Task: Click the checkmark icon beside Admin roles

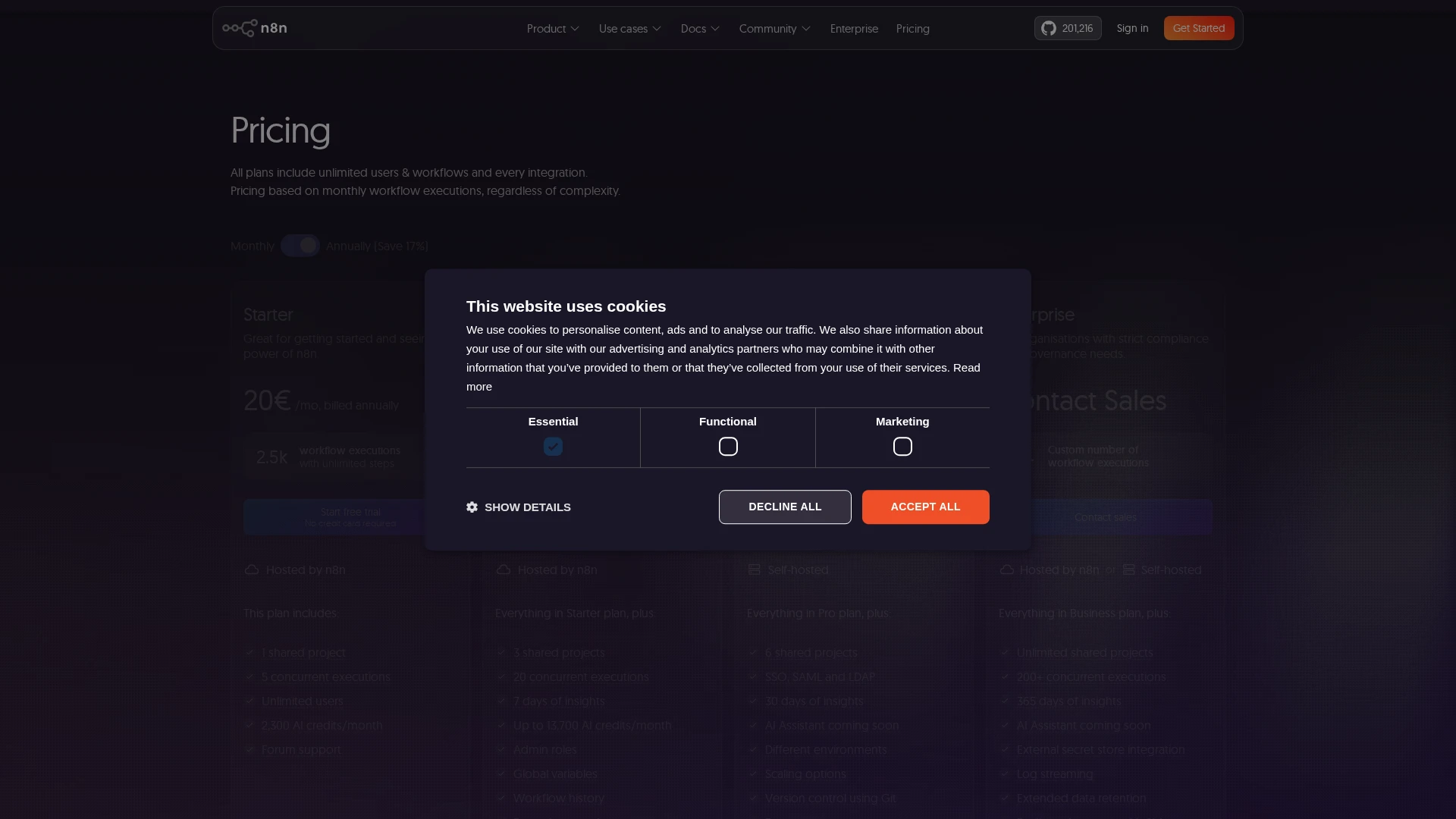Action: coord(501,749)
